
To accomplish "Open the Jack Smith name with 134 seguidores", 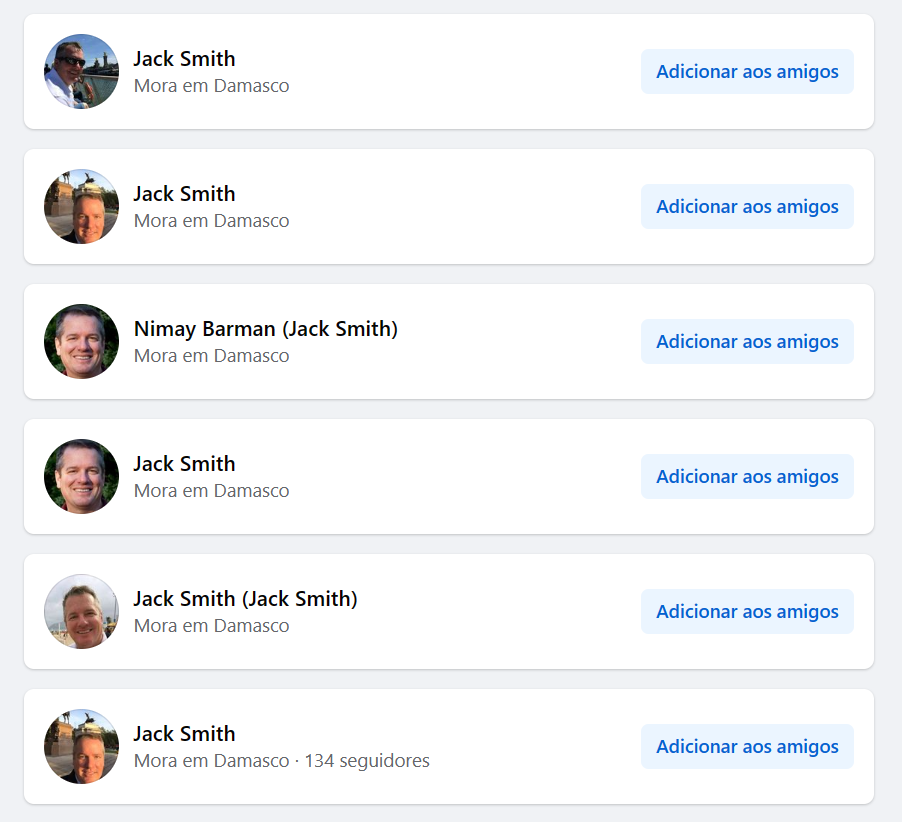I will click(x=184, y=734).
